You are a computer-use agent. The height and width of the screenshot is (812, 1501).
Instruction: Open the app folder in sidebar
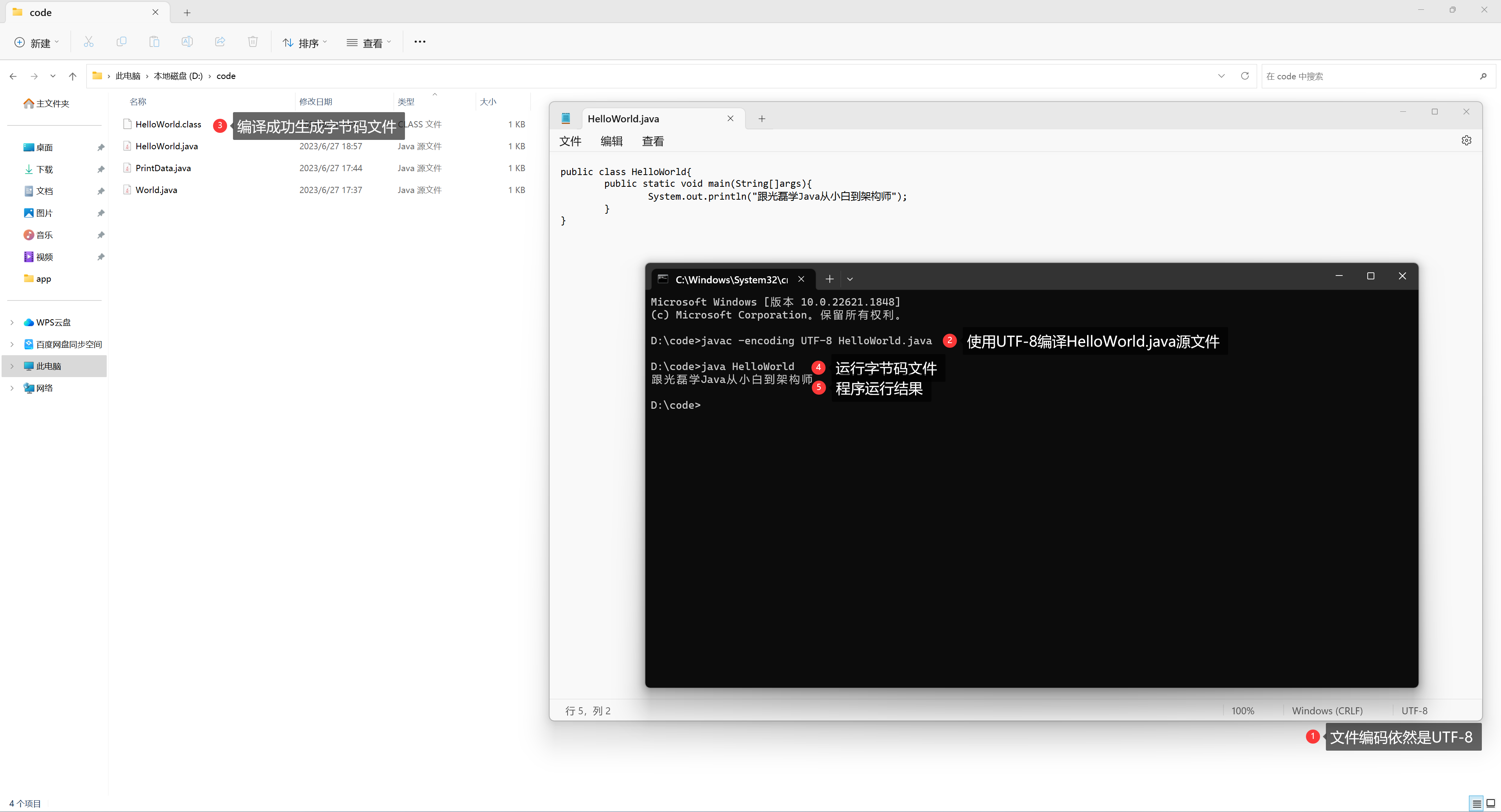click(37, 279)
